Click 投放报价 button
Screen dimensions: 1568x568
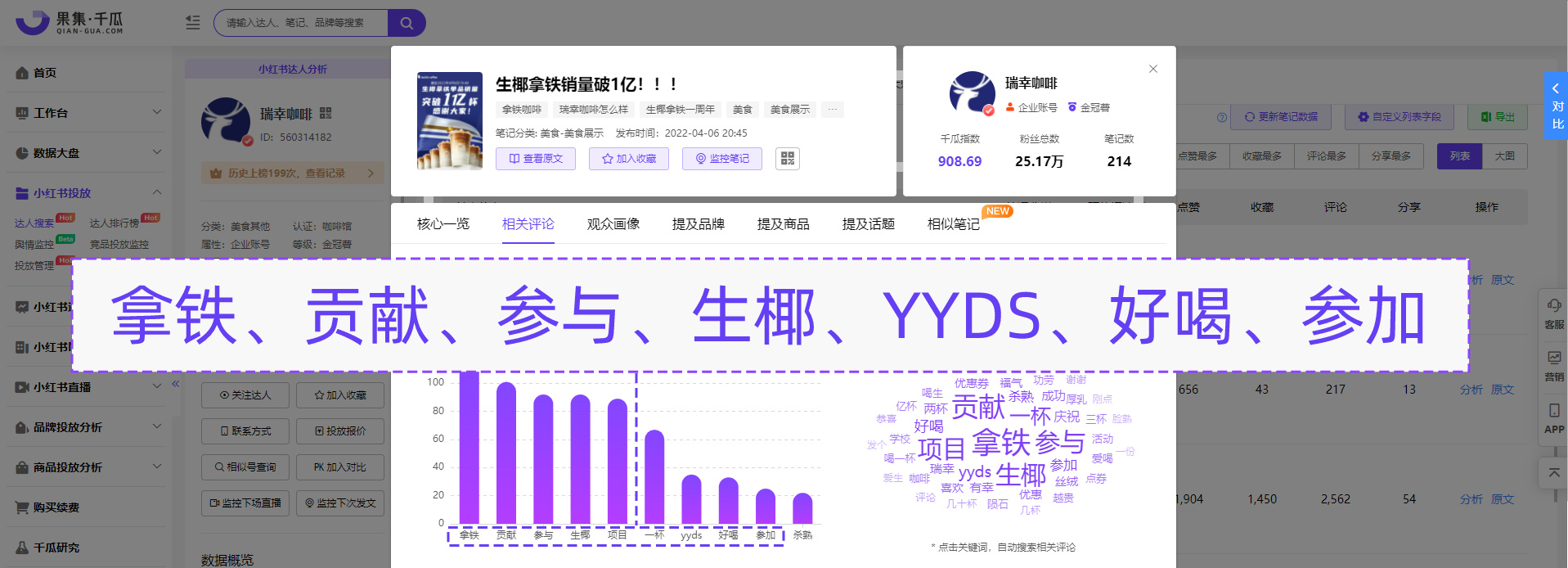[340, 431]
